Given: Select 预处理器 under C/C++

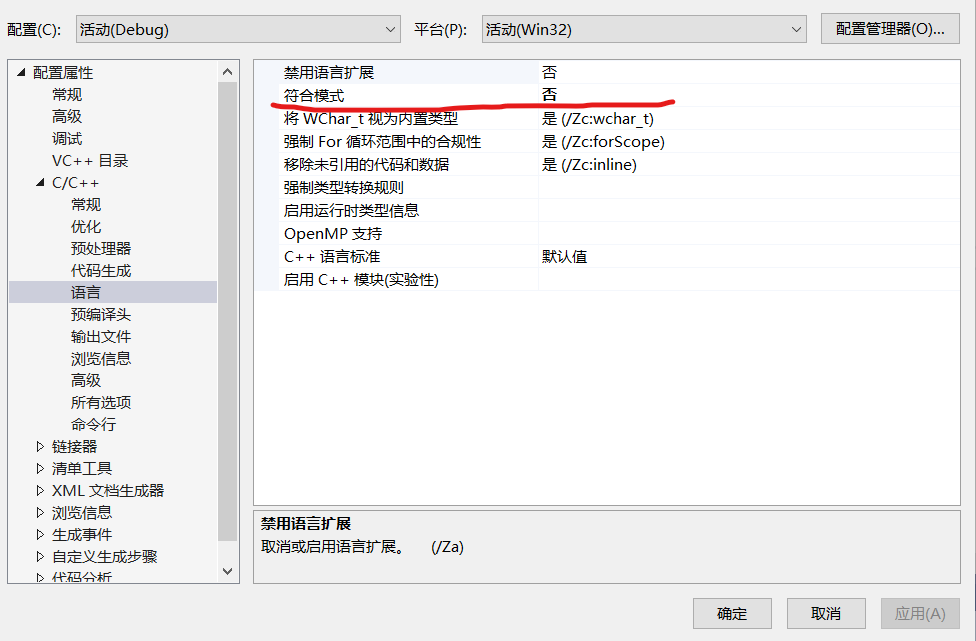Looking at the screenshot, I should point(101,248).
